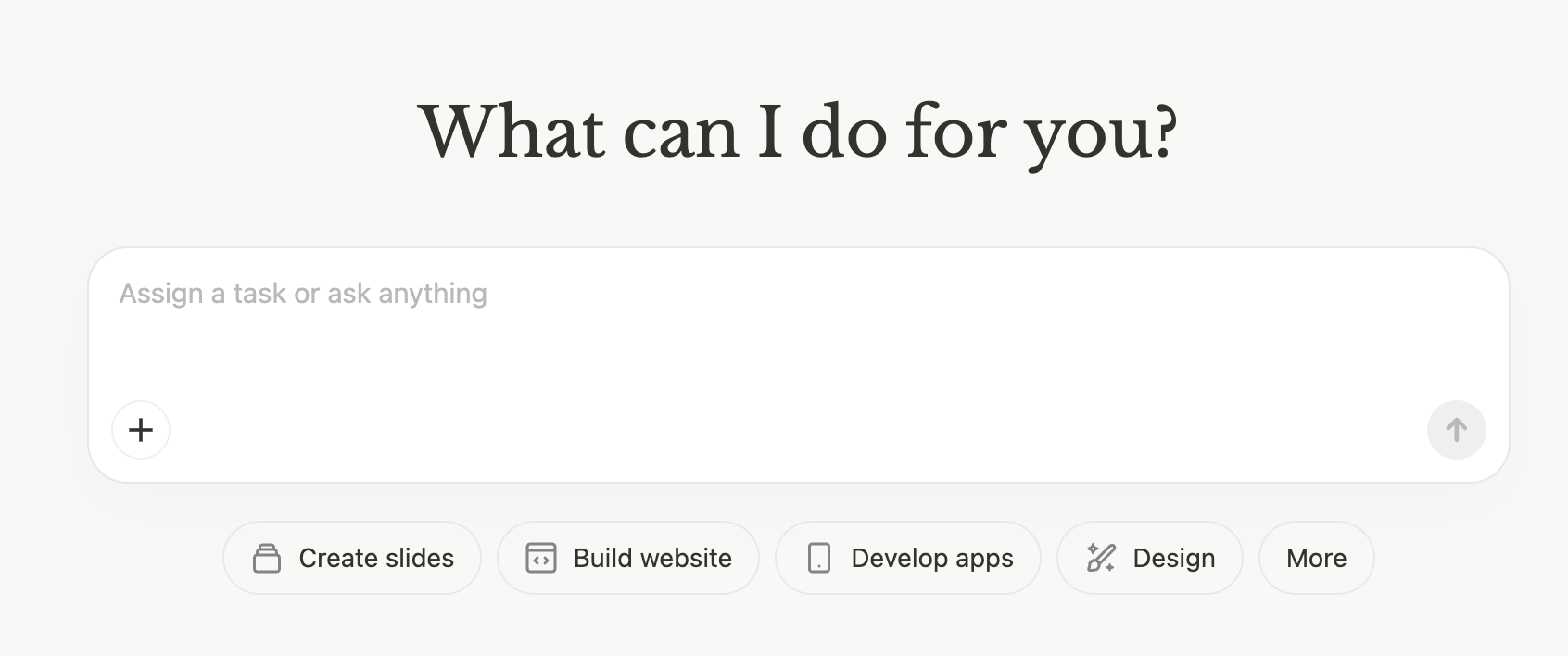
Task: Click the pen and sparkles Design icon
Action: (1101, 558)
